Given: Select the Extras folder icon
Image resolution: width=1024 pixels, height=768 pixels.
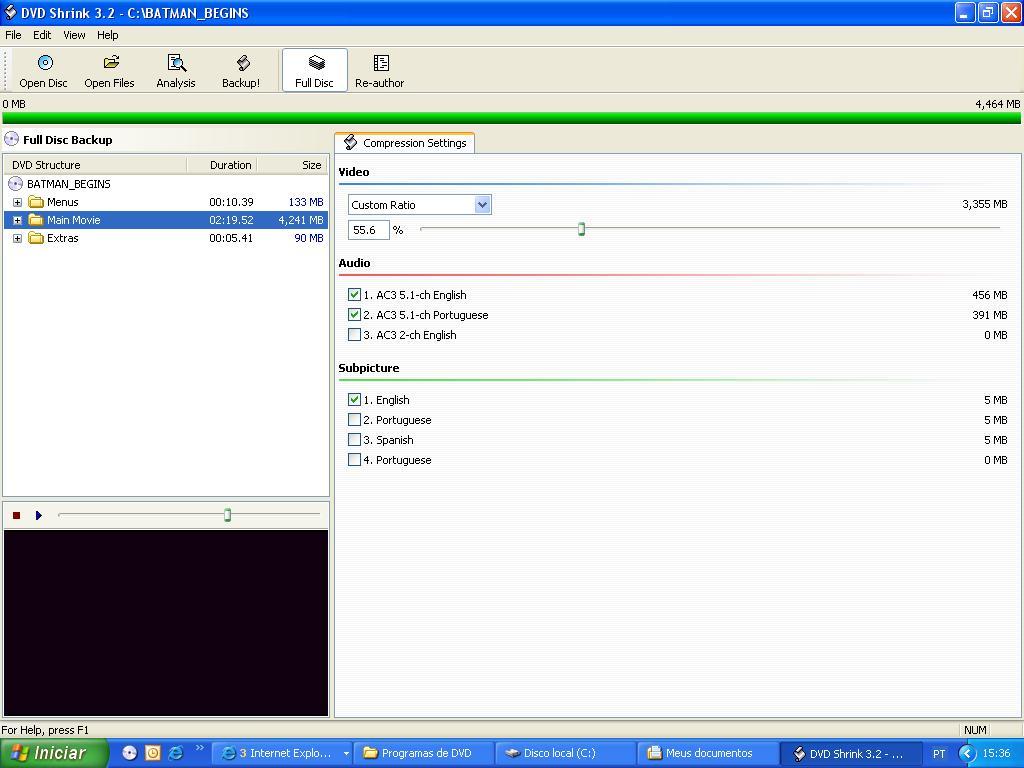Looking at the screenshot, I should coord(36,238).
